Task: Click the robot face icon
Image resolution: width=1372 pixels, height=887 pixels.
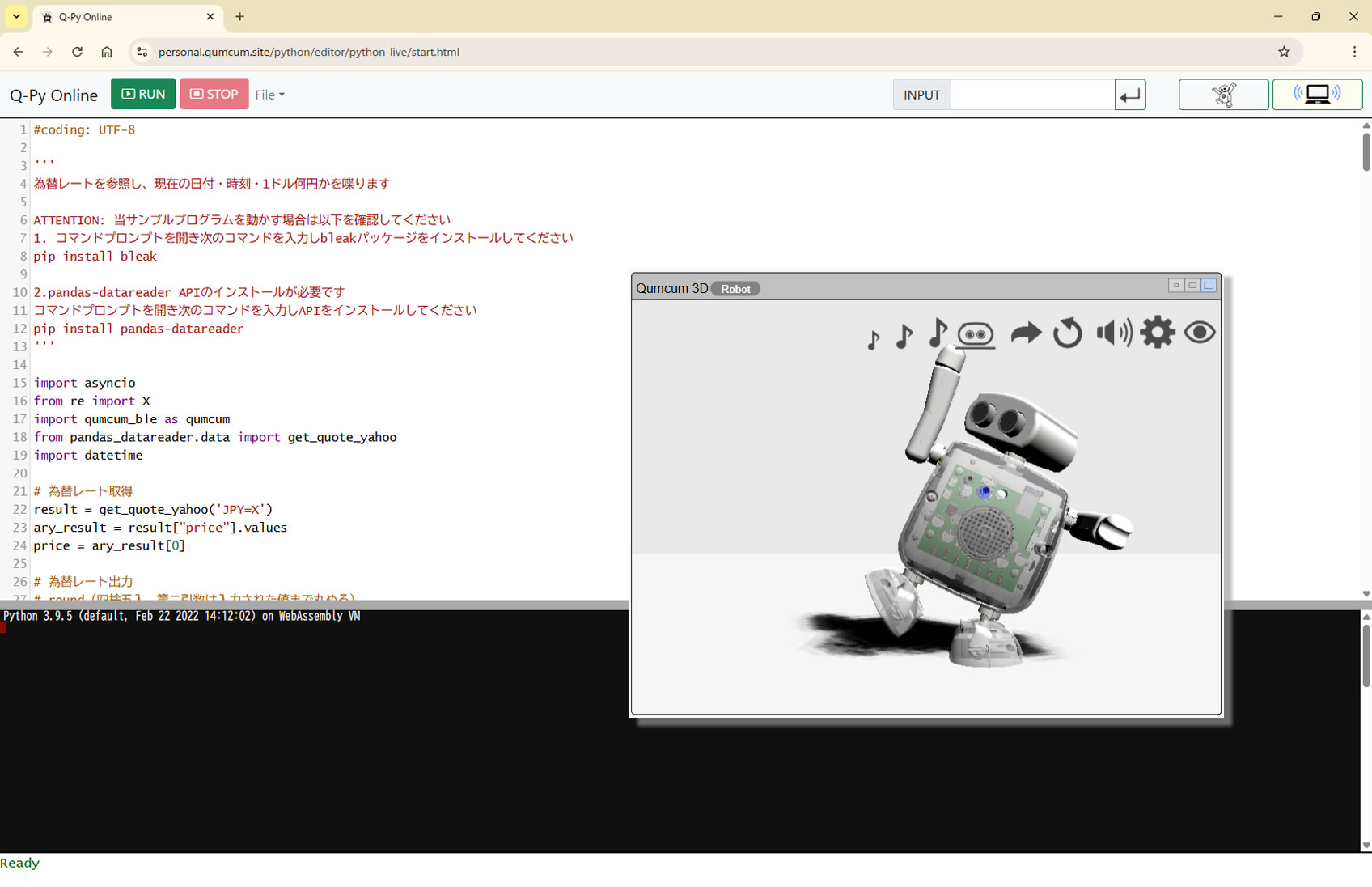Action: [976, 334]
